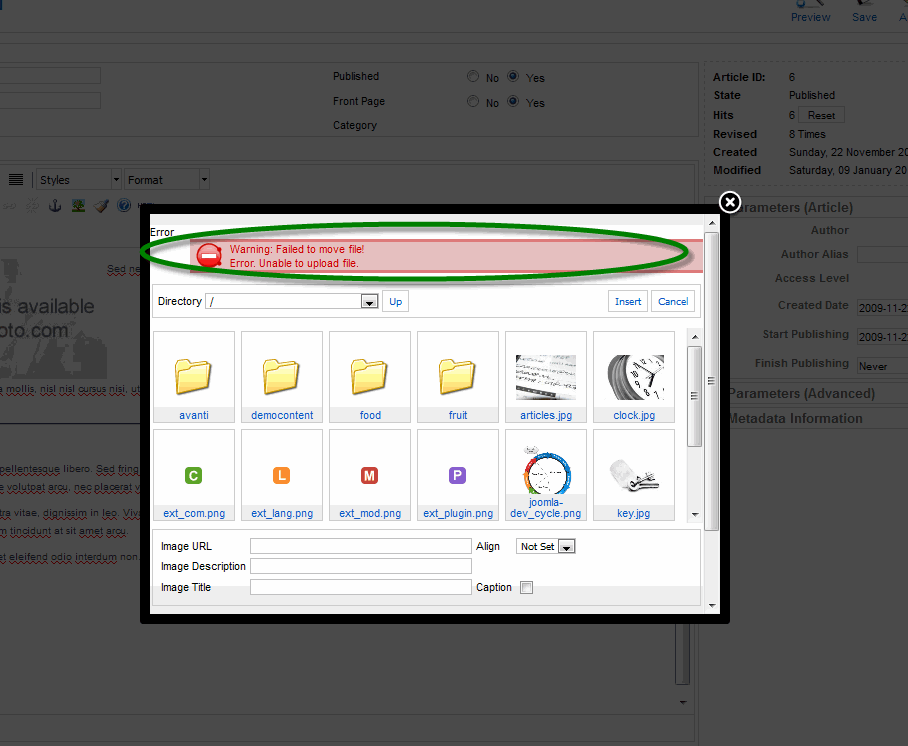
Task: Click scroll down arrow in file list
Action: tap(695, 514)
